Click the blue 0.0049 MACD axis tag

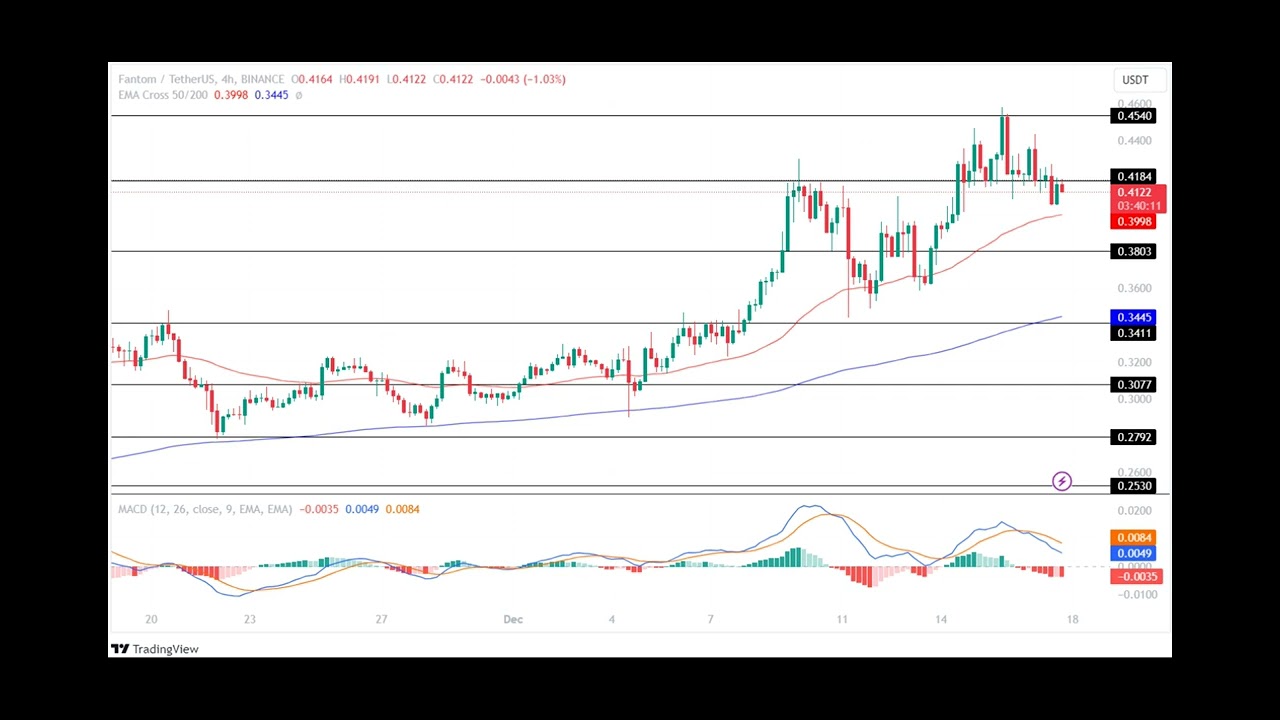point(1134,553)
